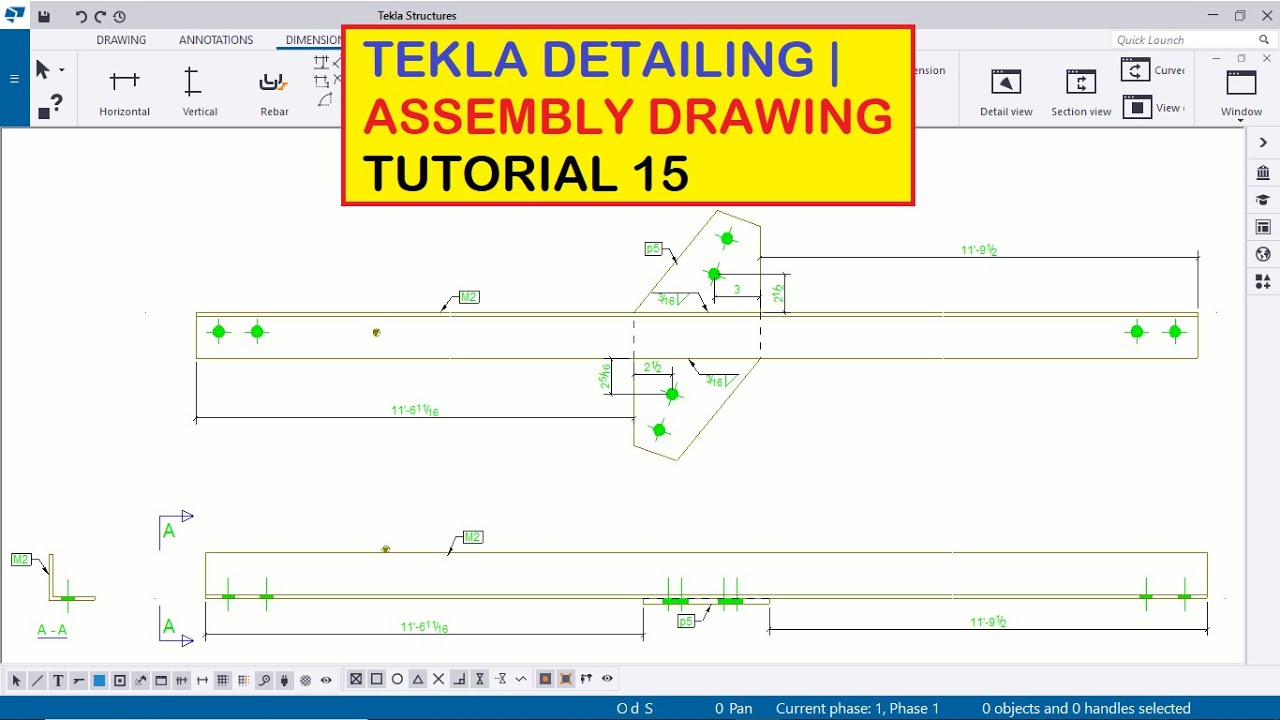
Task: Click the inquire object question-mark icon
Action: pyautogui.click(x=50, y=105)
